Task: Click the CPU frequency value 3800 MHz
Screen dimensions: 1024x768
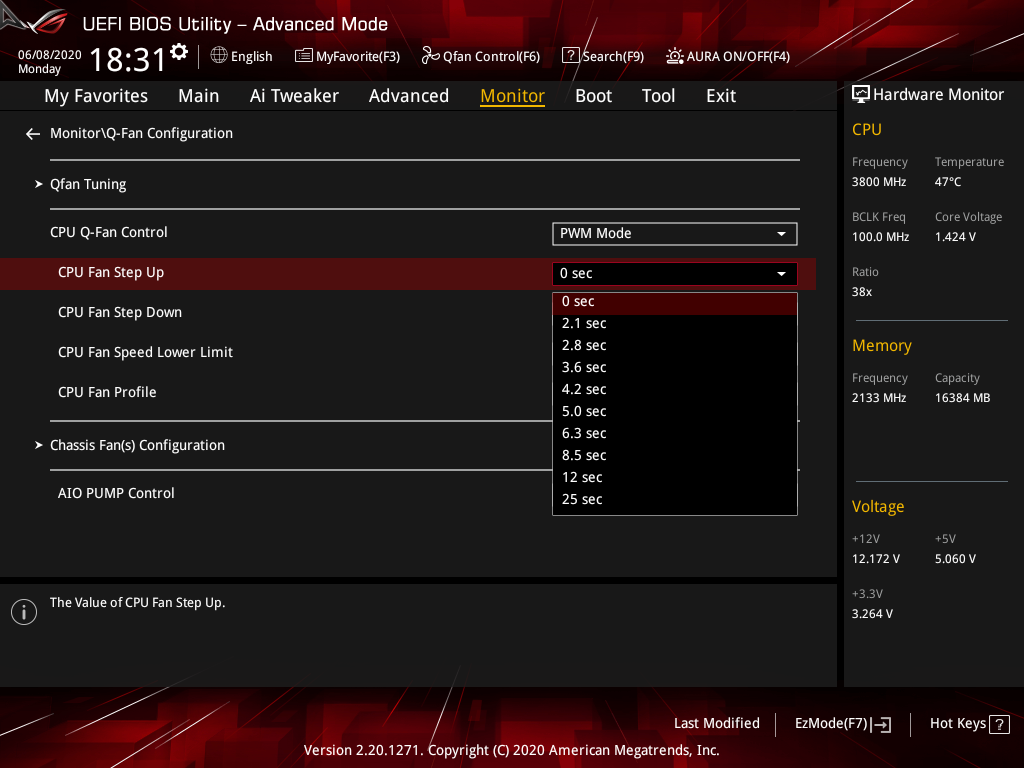Action: pos(879,182)
